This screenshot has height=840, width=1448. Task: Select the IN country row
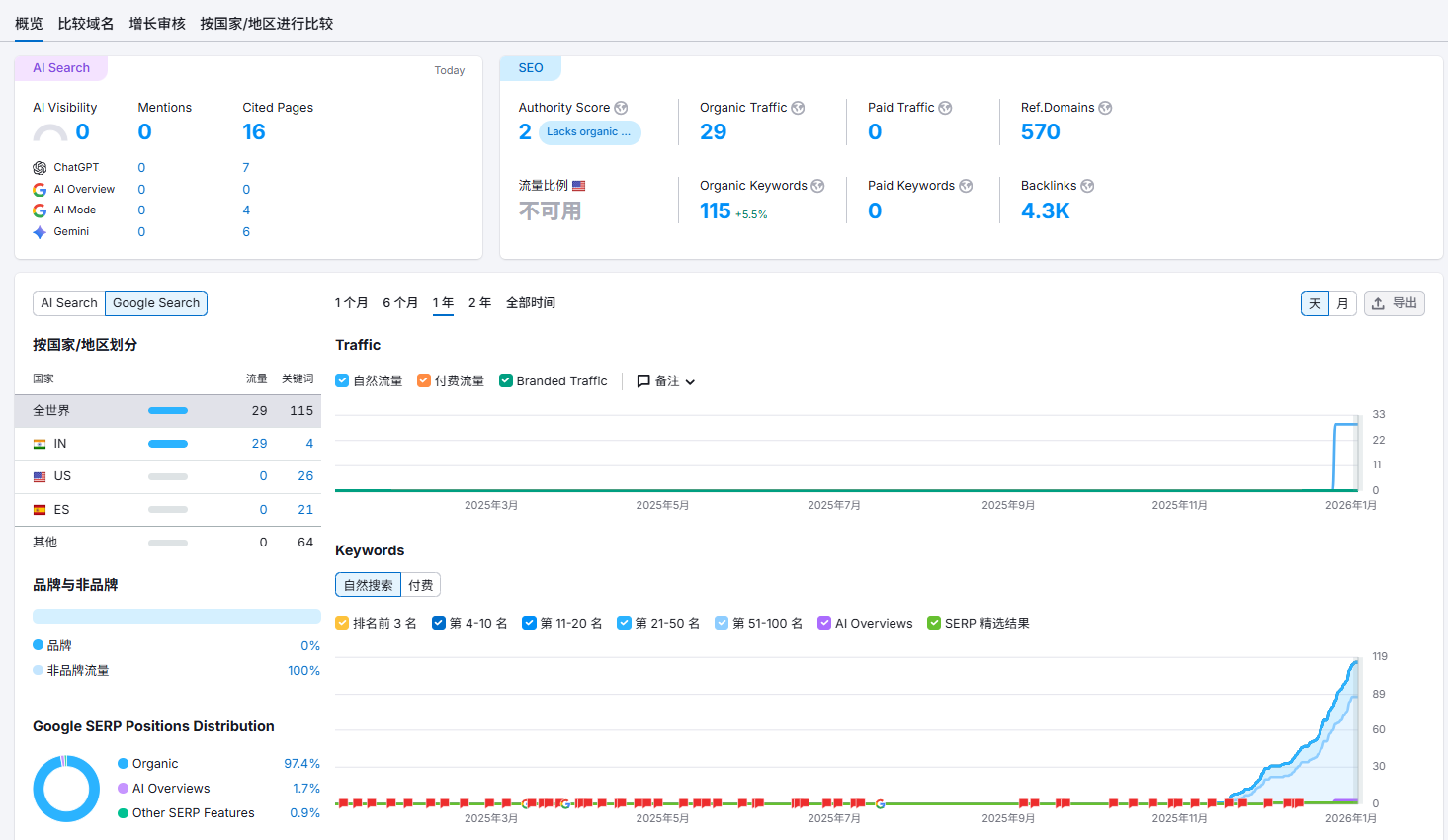coord(168,444)
